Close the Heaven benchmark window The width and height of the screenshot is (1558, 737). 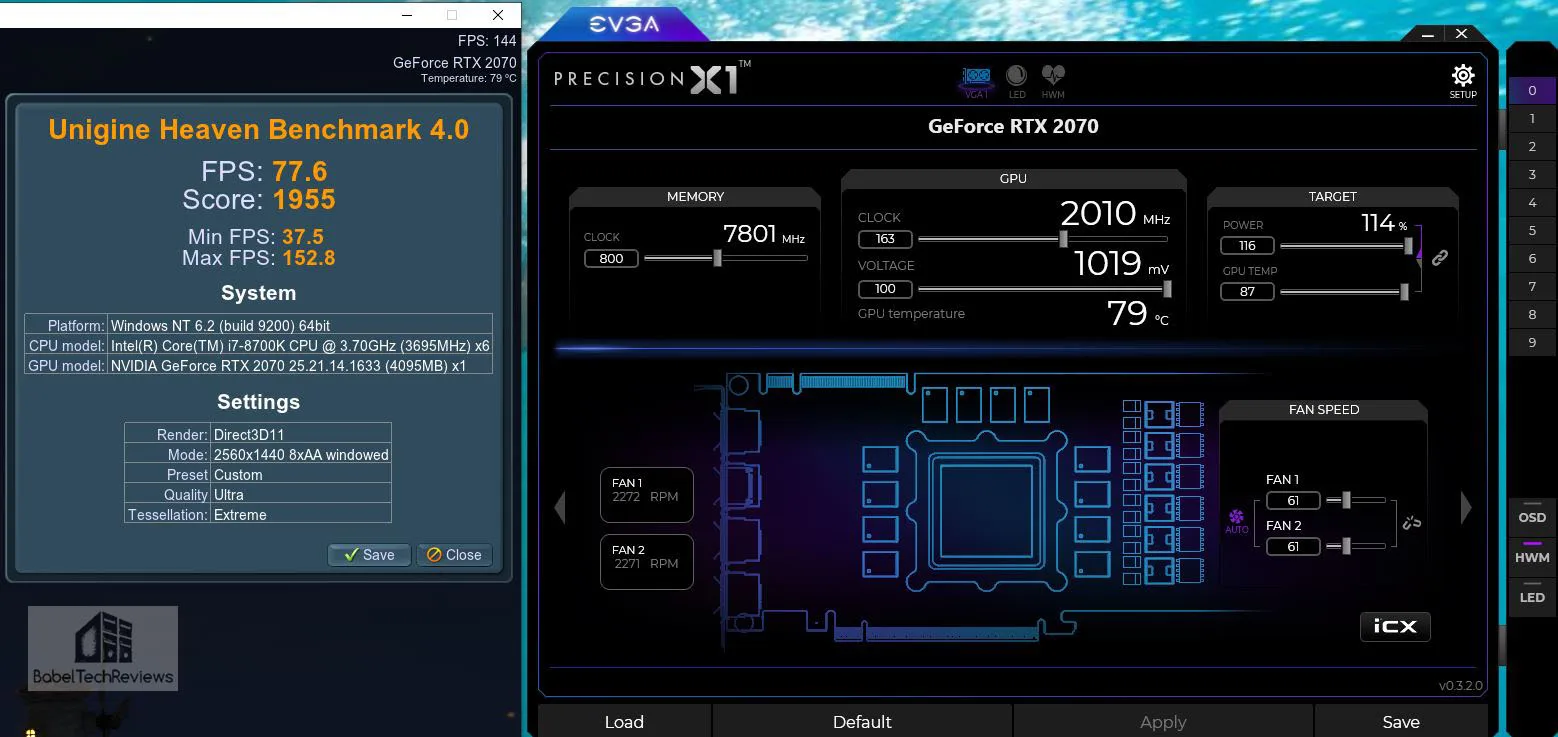click(498, 15)
